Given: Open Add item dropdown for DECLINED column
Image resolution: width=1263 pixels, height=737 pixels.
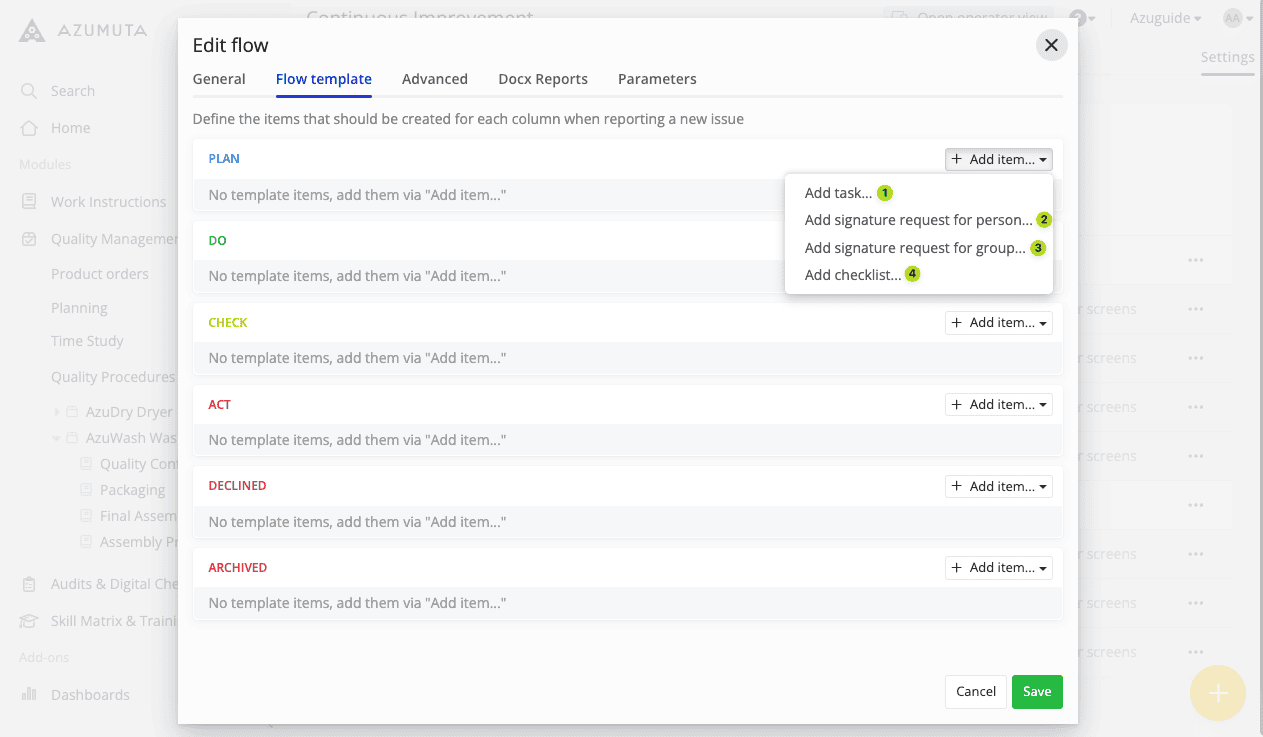Looking at the screenshot, I should (998, 487).
